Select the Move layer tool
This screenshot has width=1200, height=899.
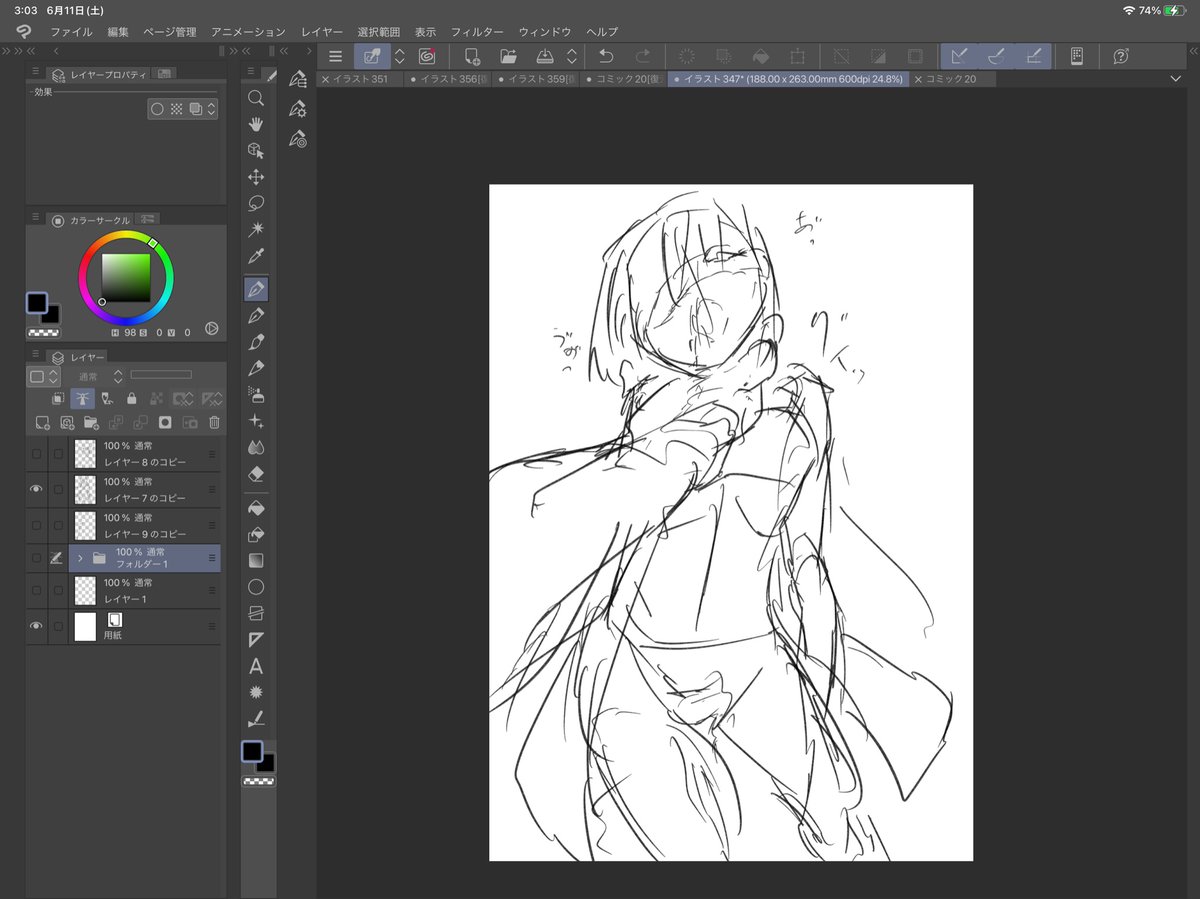point(256,177)
